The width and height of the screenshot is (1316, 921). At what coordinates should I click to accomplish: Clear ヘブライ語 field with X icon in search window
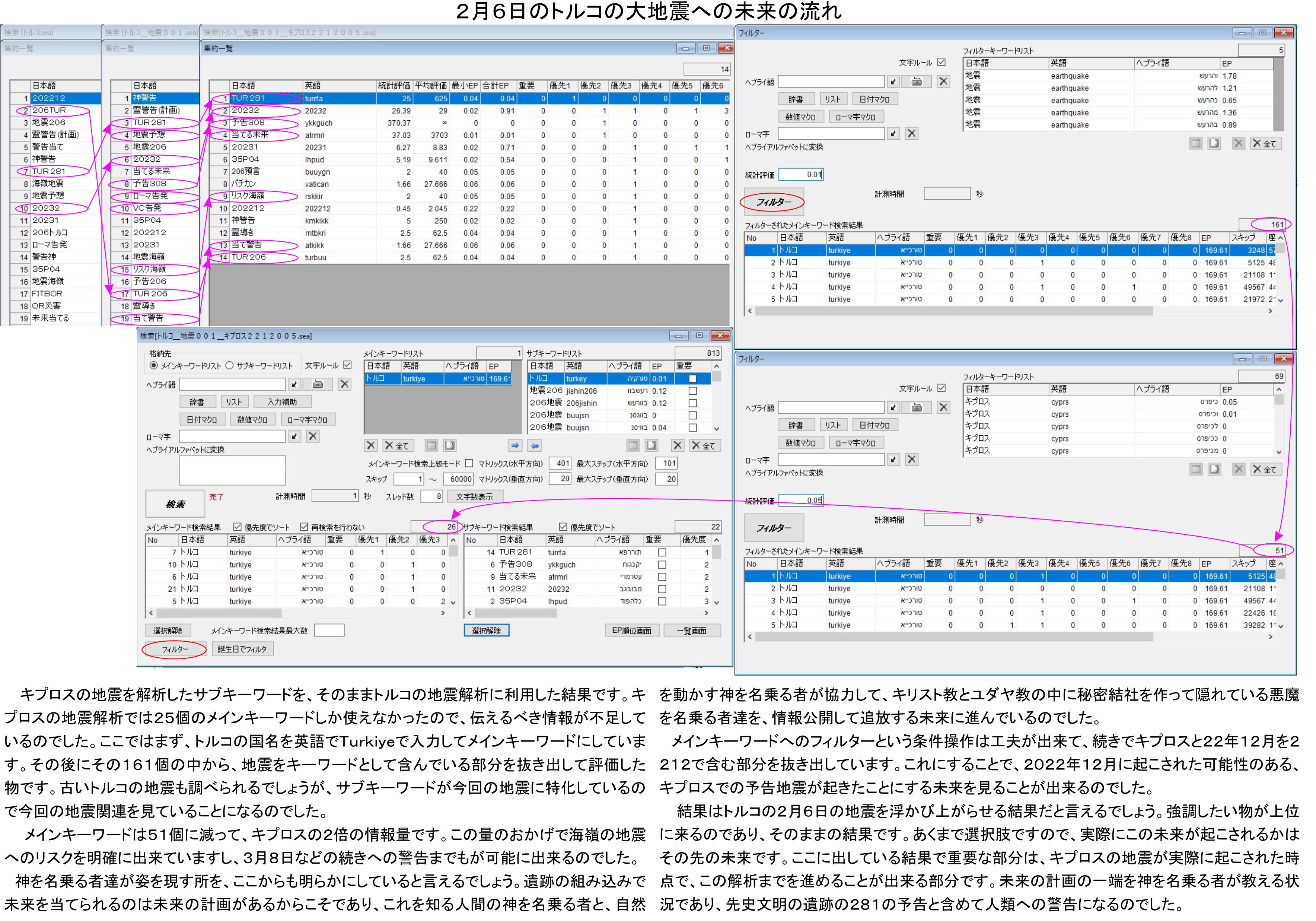344,384
